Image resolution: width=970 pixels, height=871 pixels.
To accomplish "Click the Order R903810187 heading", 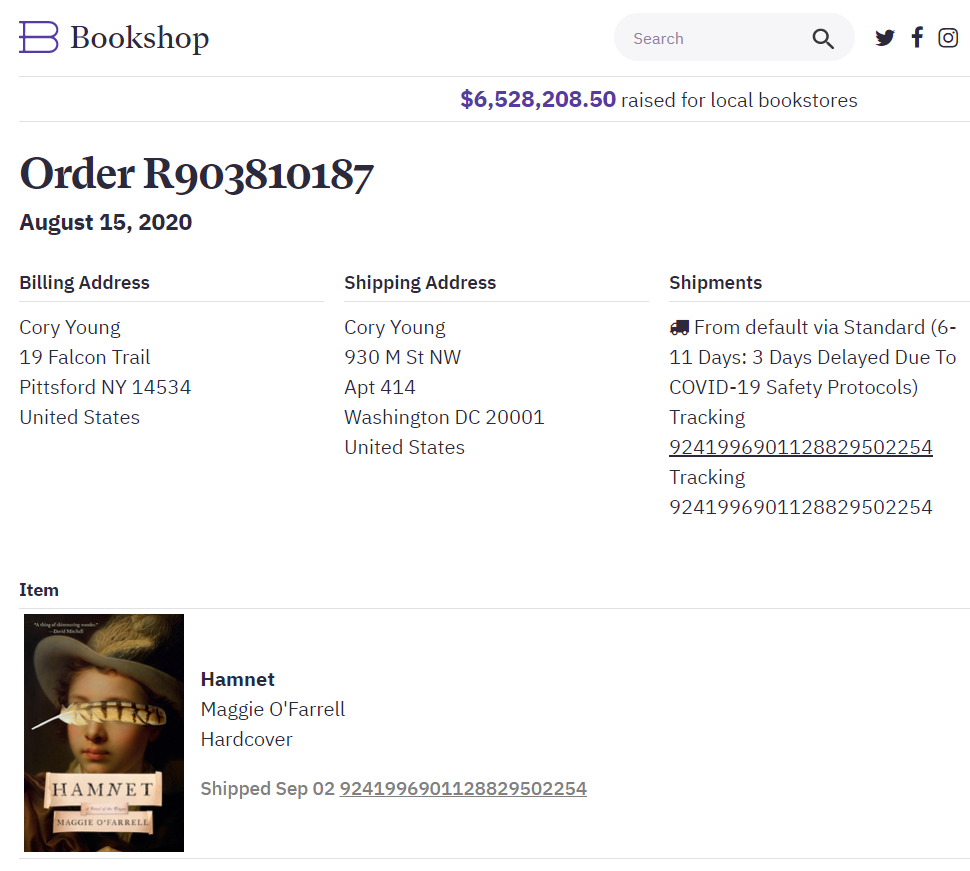I will 196,174.
